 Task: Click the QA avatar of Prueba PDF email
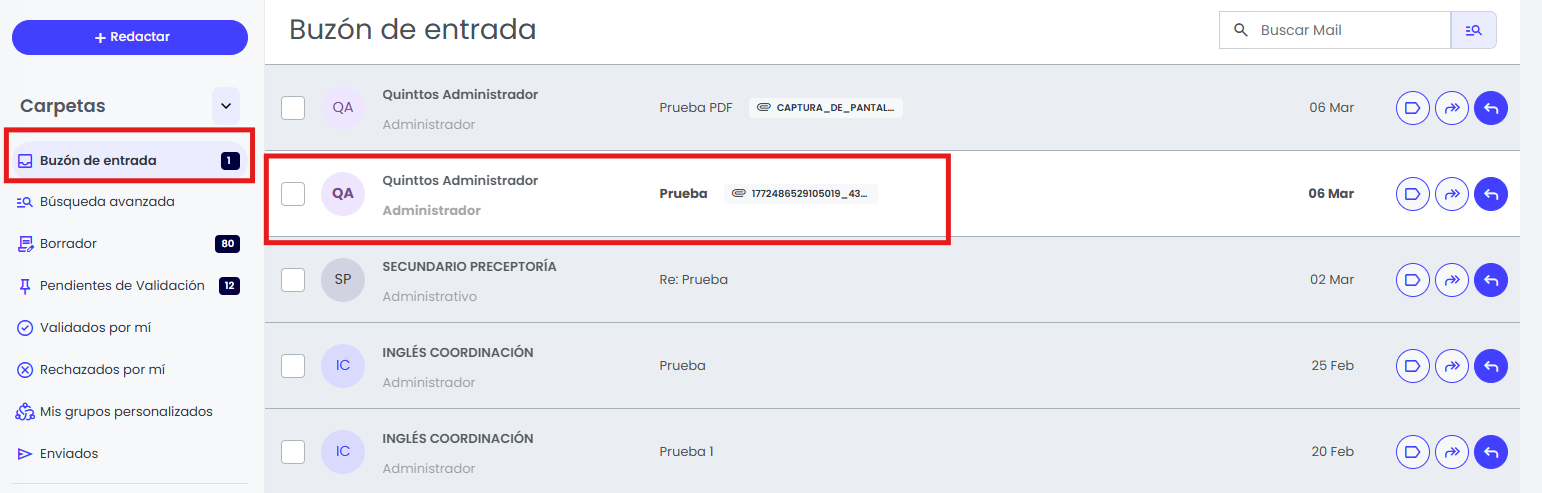click(343, 108)
